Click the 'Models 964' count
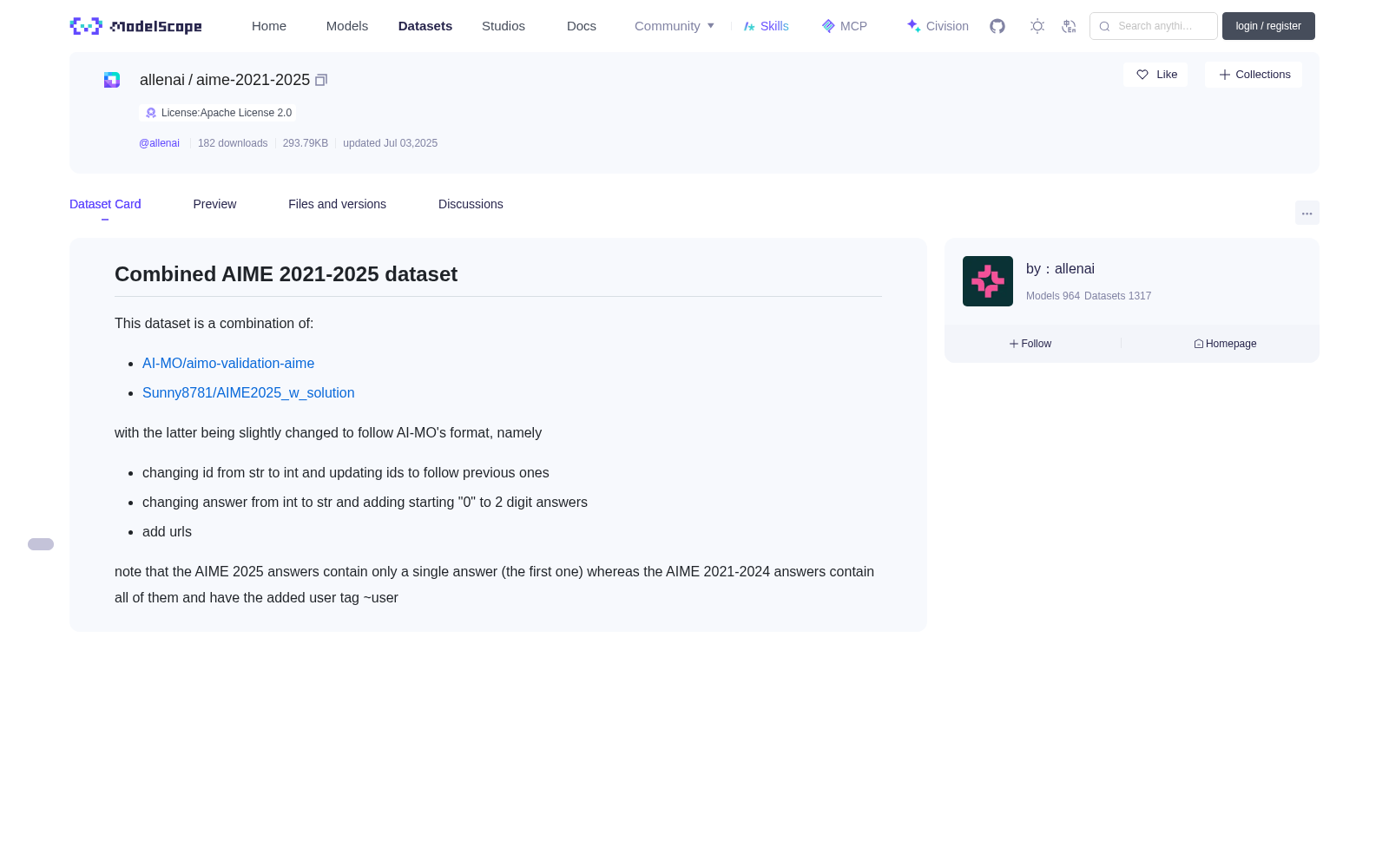The width and height of the screenshot is (1389, 868). [x=1053, y=296]
